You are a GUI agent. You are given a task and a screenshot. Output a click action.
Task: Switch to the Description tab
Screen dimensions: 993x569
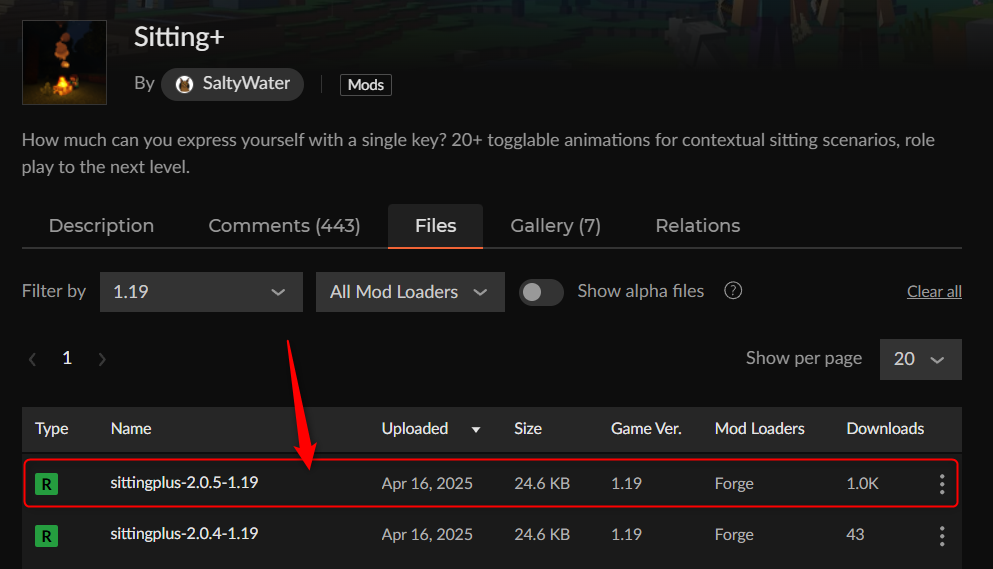point(101,226)
